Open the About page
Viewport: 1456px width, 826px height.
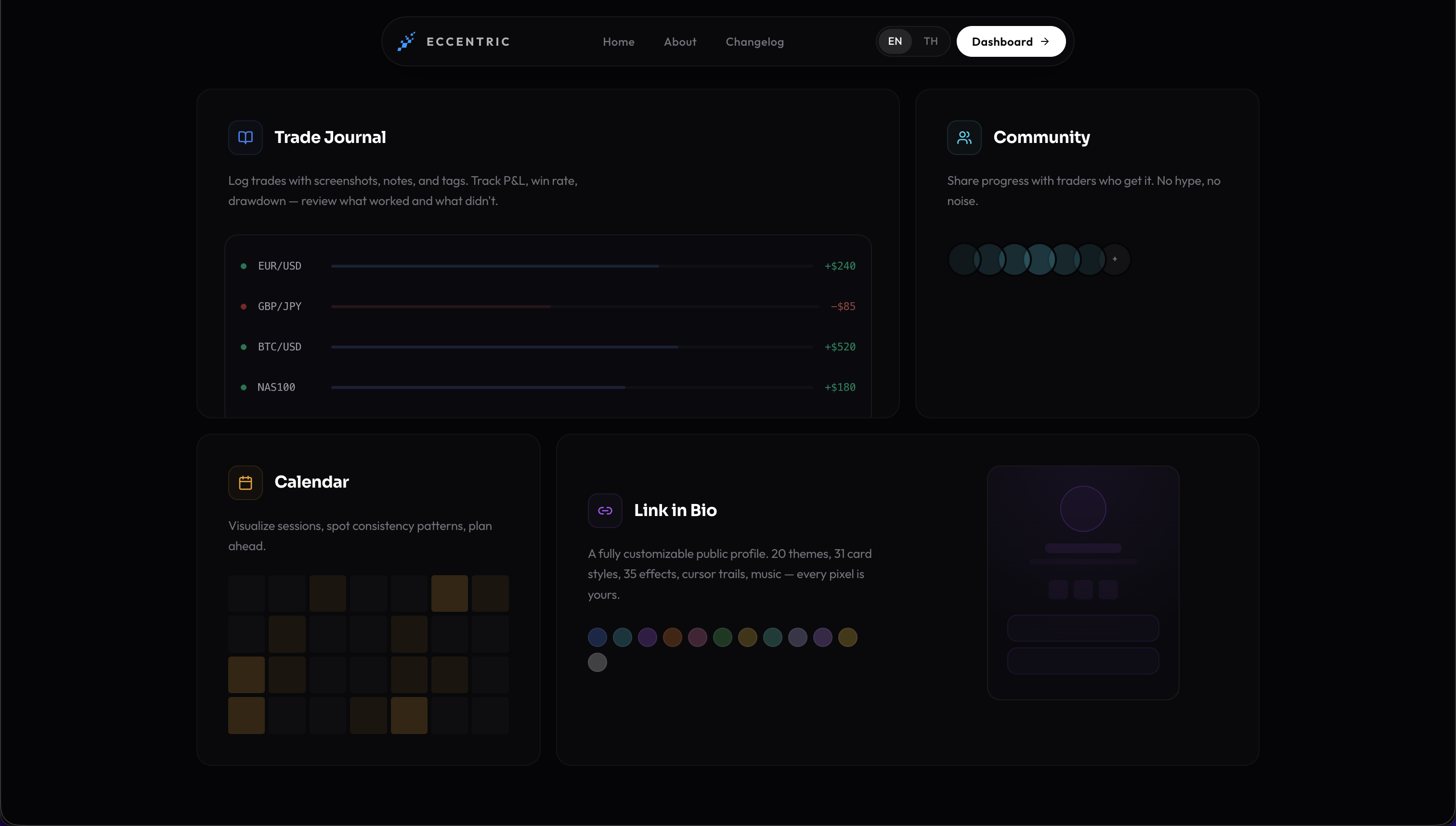click(680, 41)
